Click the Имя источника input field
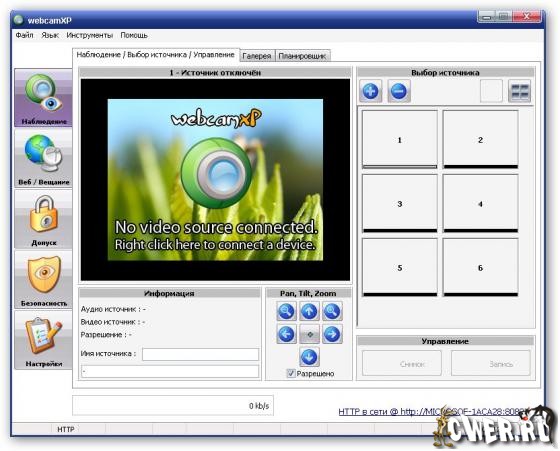The height and width of the screenshot is (451, 560). (200, 354)
